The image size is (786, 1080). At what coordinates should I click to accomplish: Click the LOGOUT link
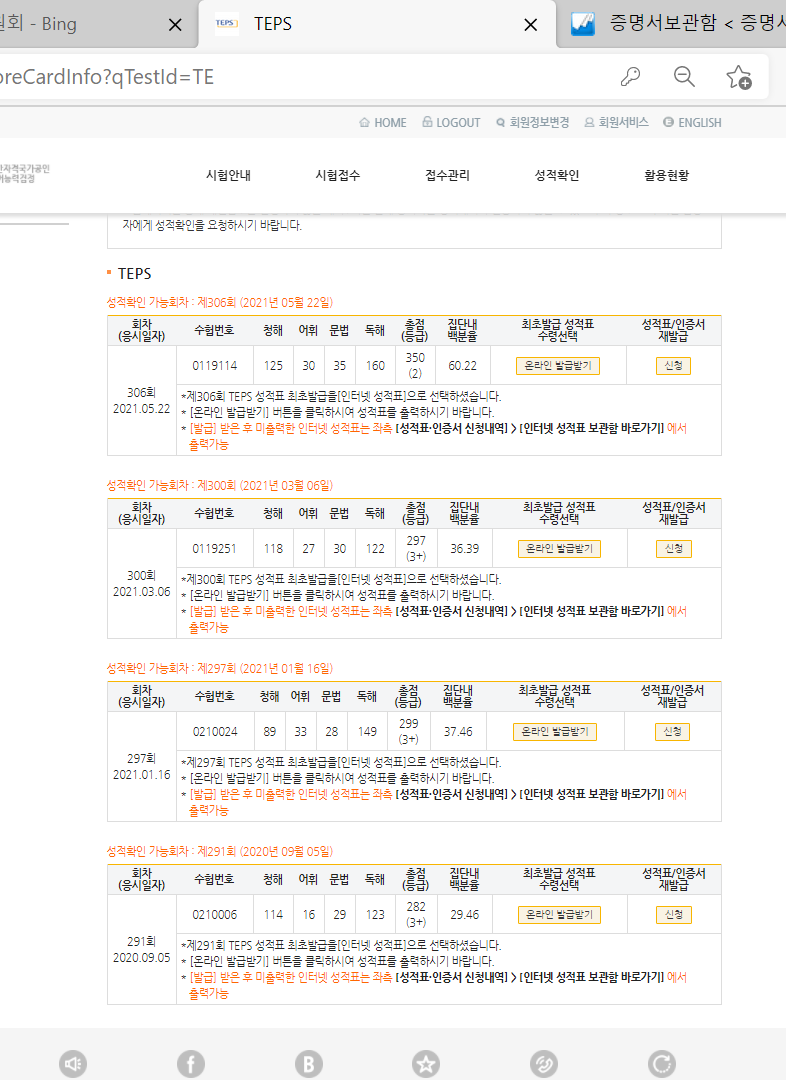(x=451, y=123)
